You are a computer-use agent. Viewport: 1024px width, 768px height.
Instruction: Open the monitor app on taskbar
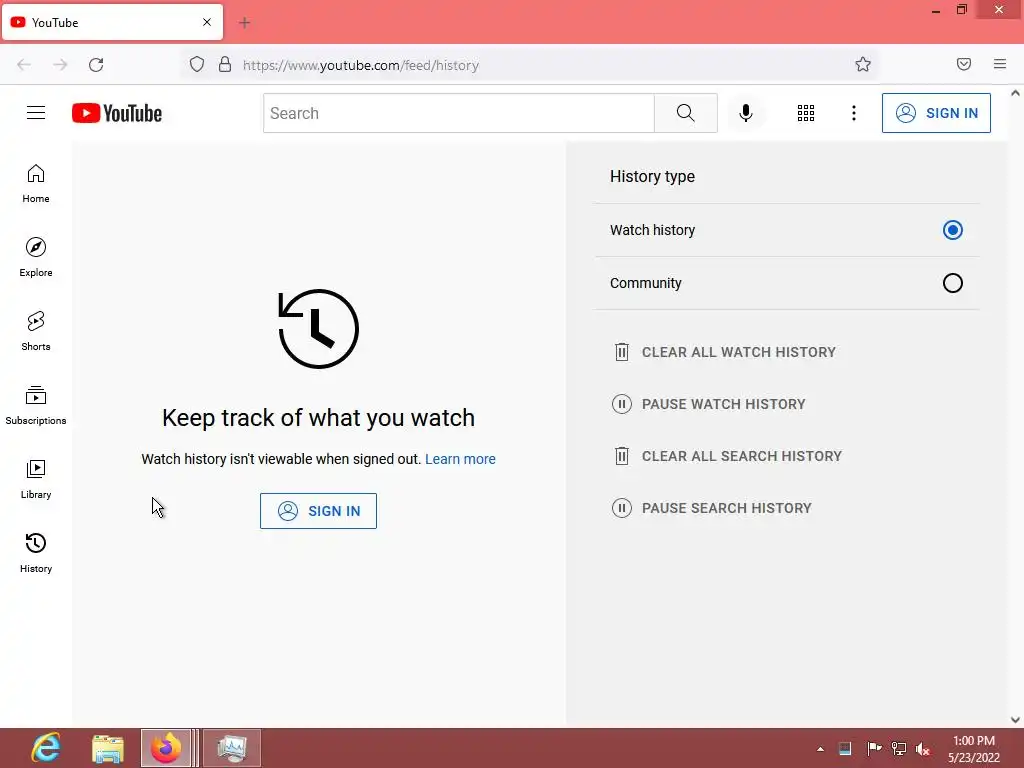pyautogui.click(x=232, y=748)
